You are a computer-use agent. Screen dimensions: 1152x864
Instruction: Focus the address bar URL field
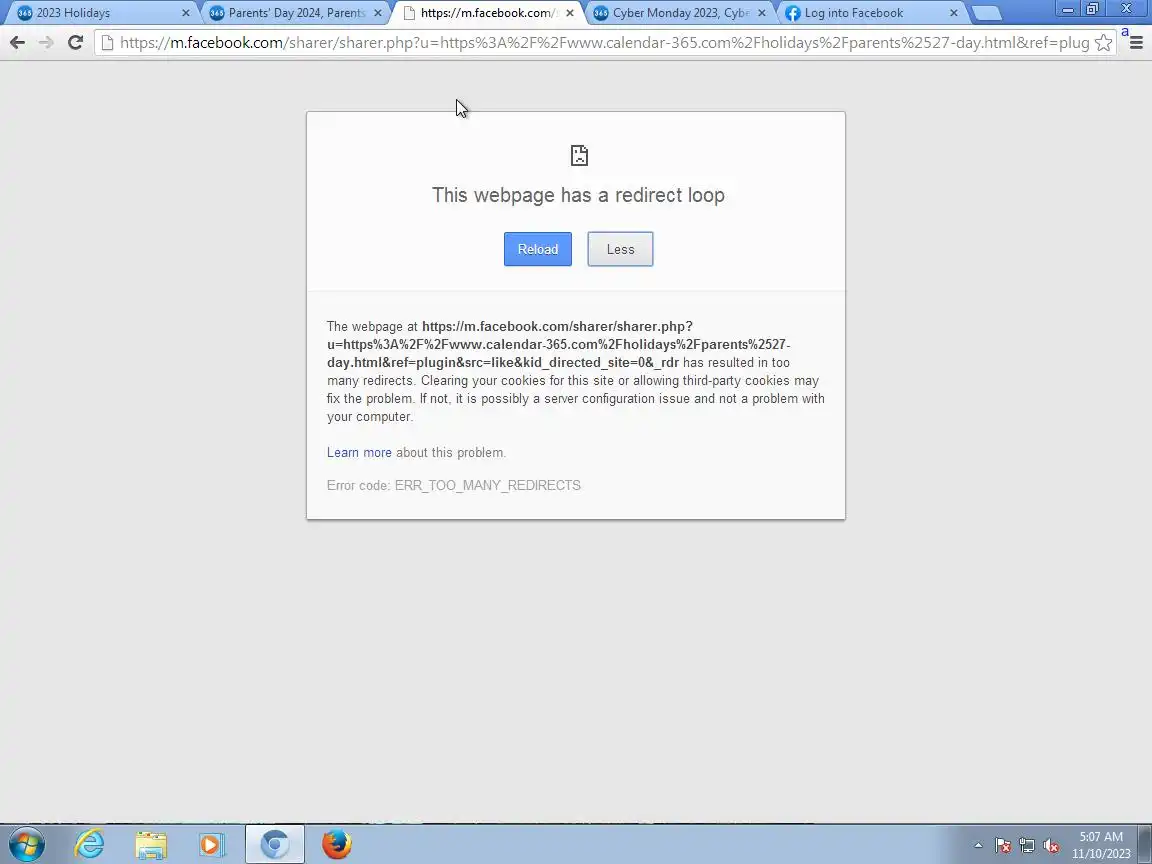point(604,43)
